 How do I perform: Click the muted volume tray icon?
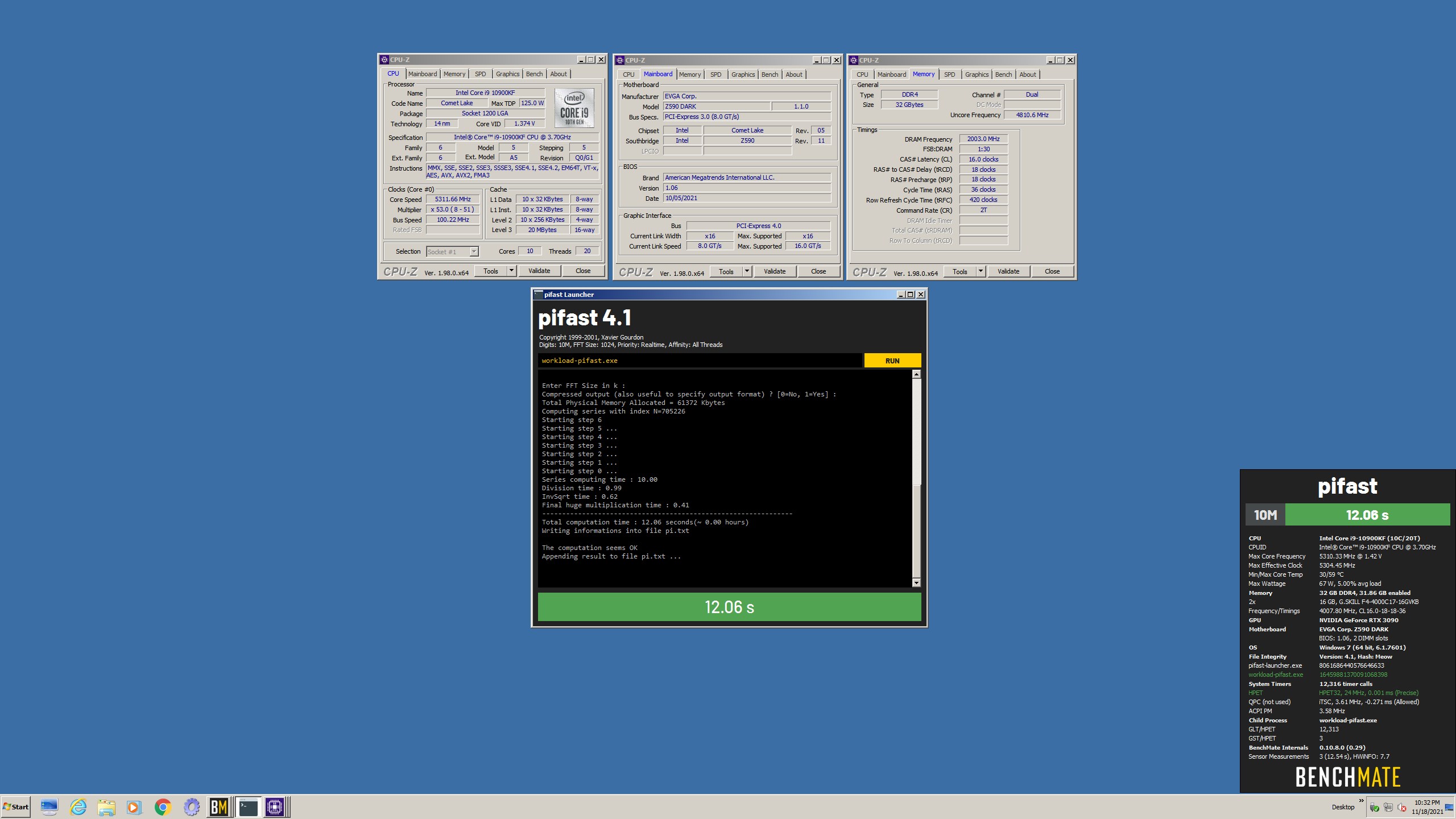(1402, 808)
